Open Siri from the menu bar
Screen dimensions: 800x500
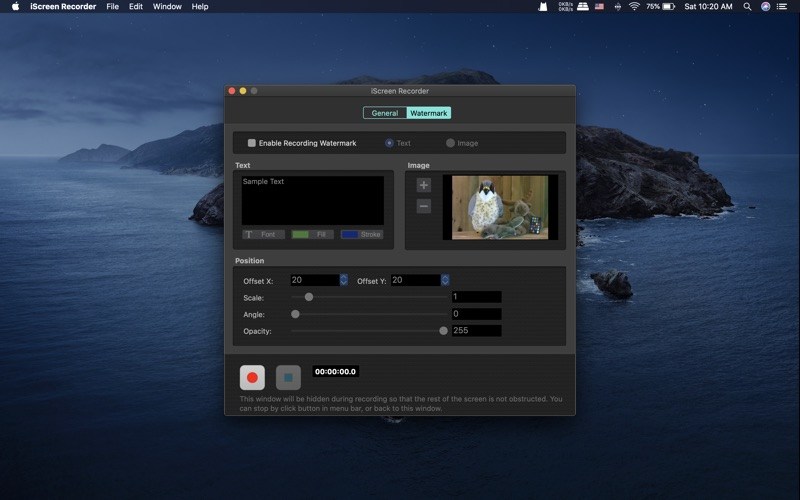tap(766, 6)
